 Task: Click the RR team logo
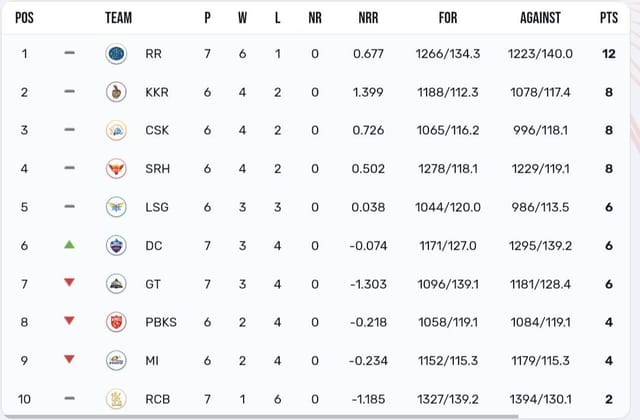tap(116, 54)
